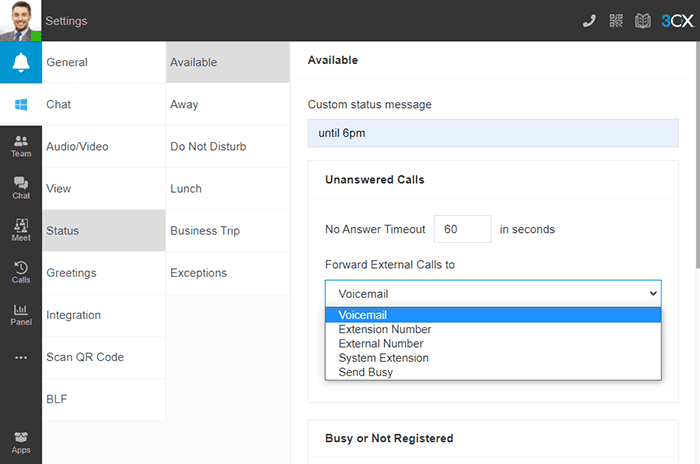Screen dimensions: 700x464
Task: Open the Greetings settings section
Action: [71, 273]
